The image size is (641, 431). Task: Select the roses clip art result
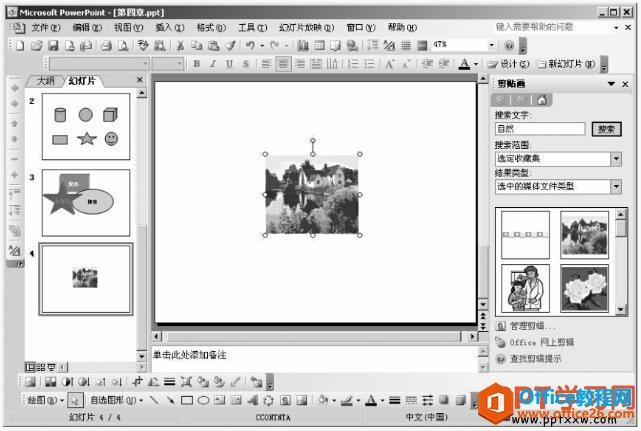[584, 288]
